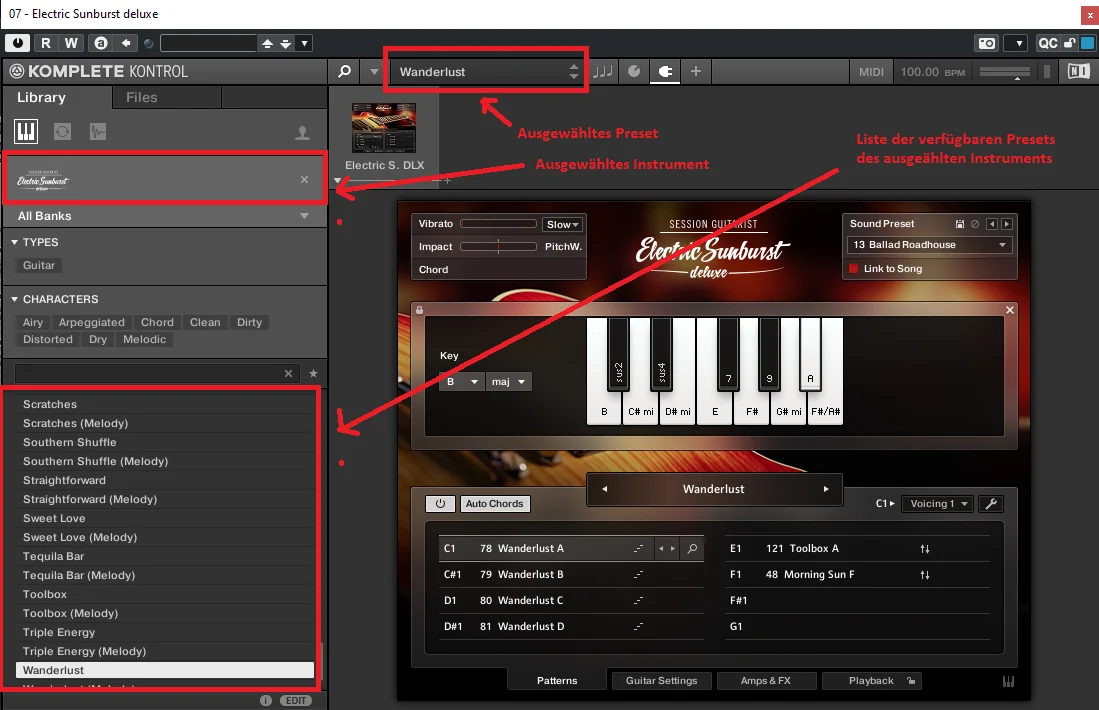Select the instruments keyboard icon in Library
The width and height of the screenshot is (1099, 710).
pos(26,131)
